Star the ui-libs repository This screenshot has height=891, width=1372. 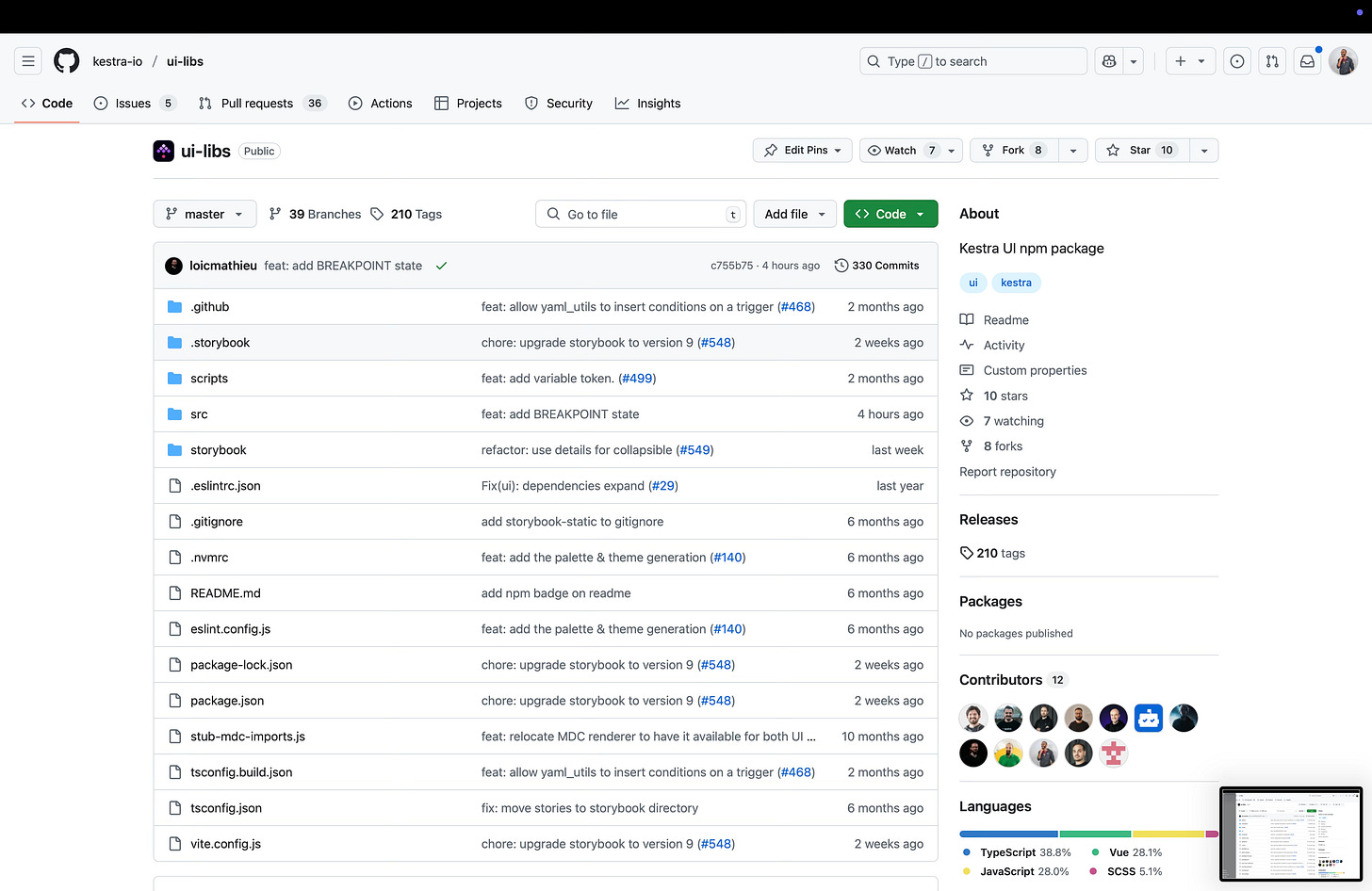coord(1141,151)
